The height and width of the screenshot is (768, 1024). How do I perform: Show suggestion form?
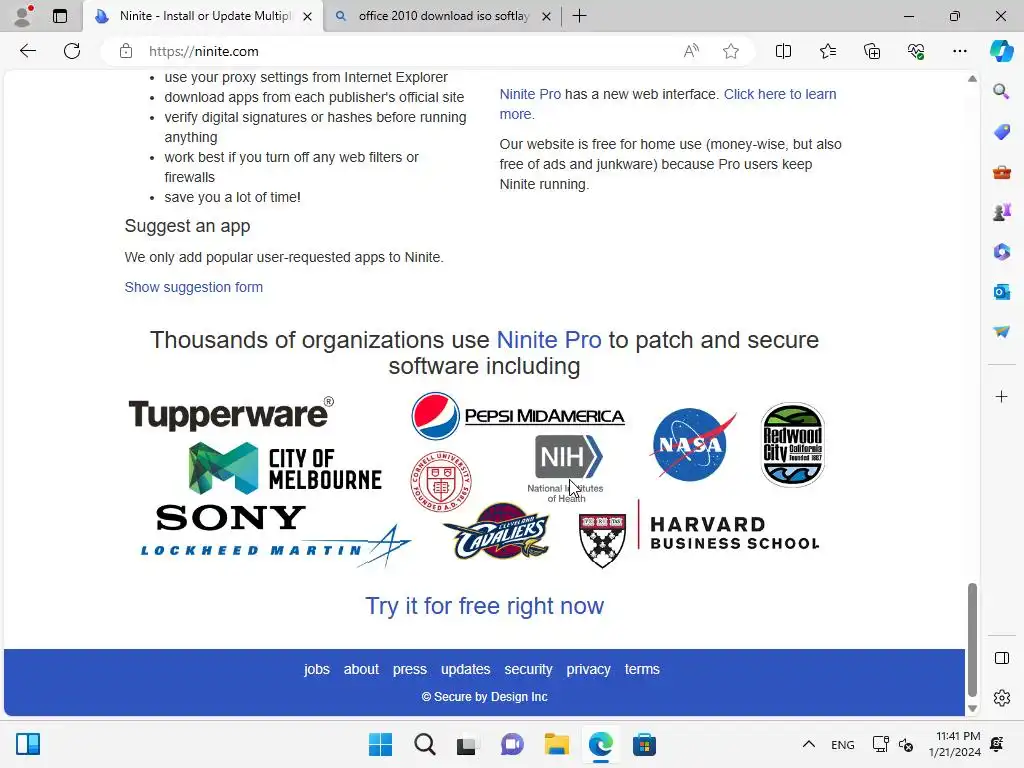(x=193, y=287)
